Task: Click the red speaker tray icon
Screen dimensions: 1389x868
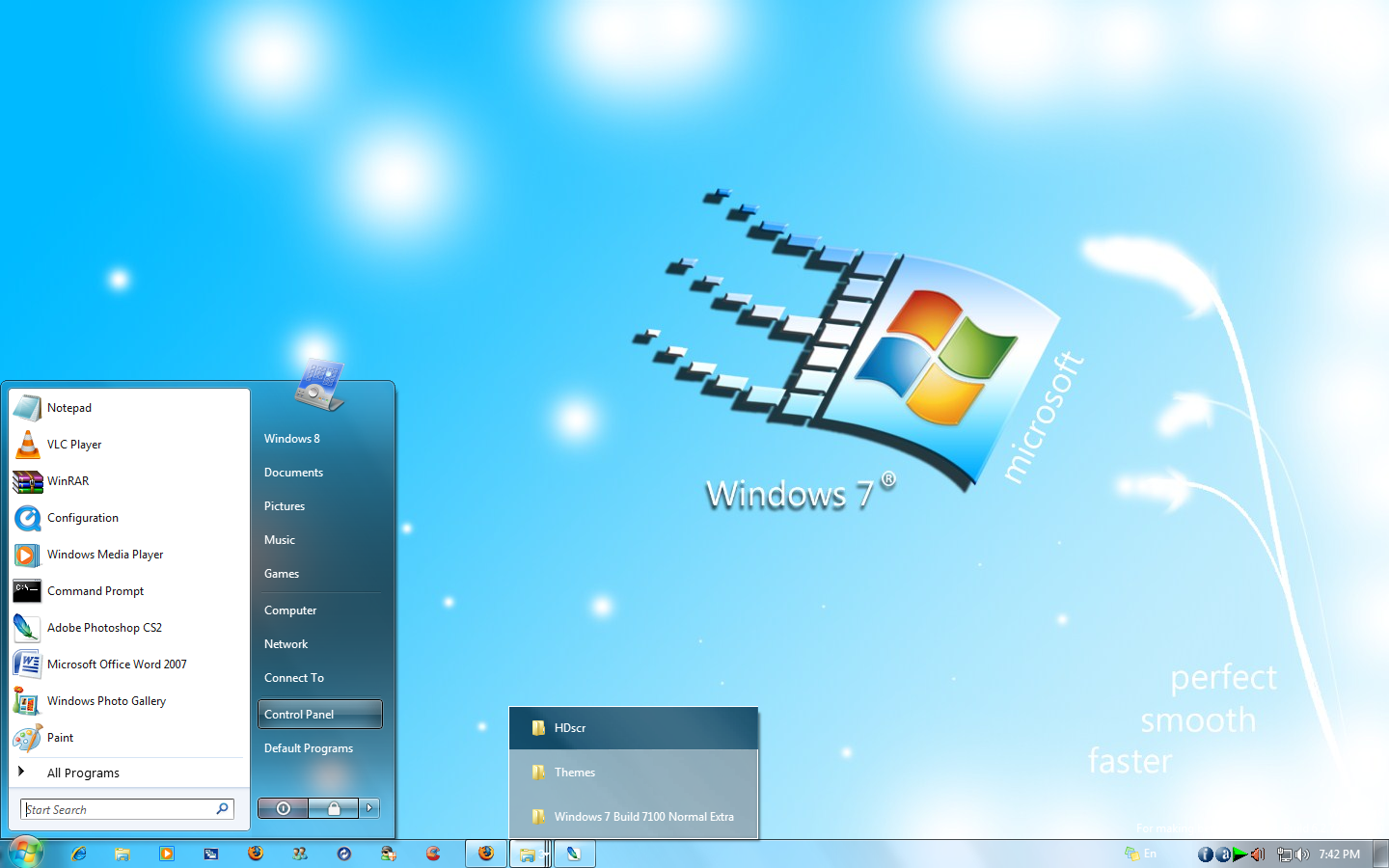Action: [1257, 854]
